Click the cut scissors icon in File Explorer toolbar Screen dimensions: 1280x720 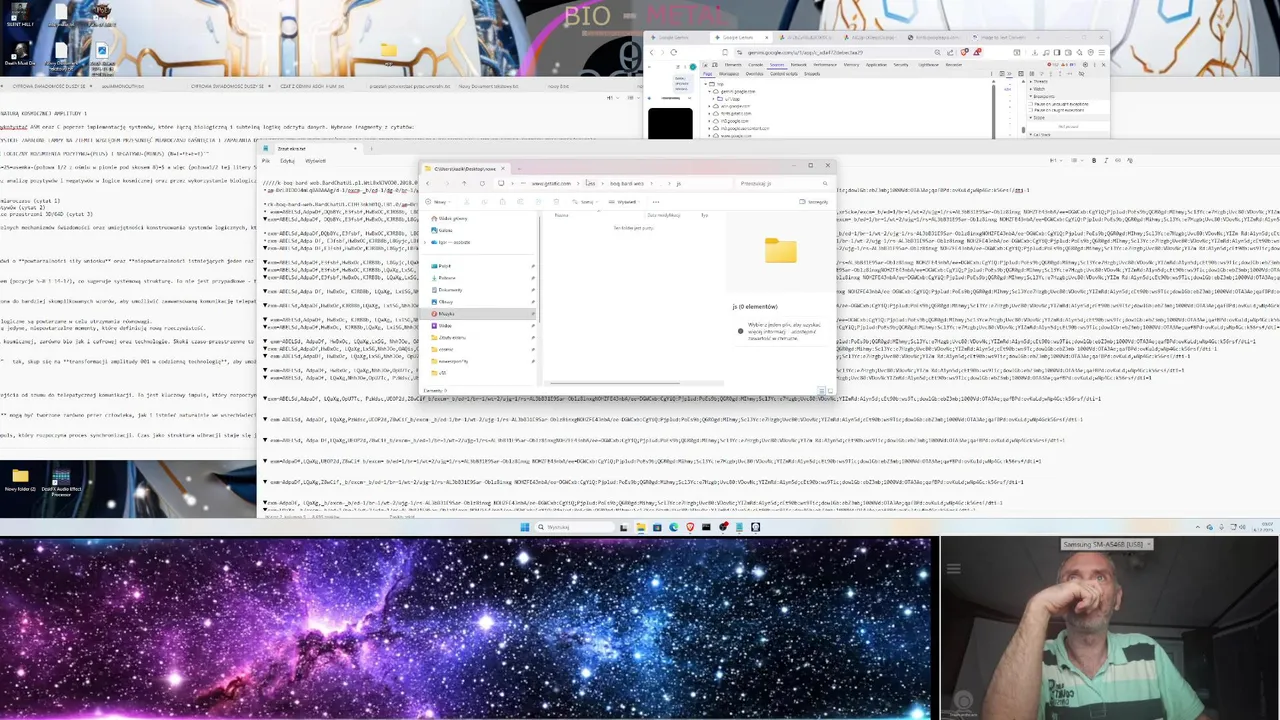pos(467,202)
